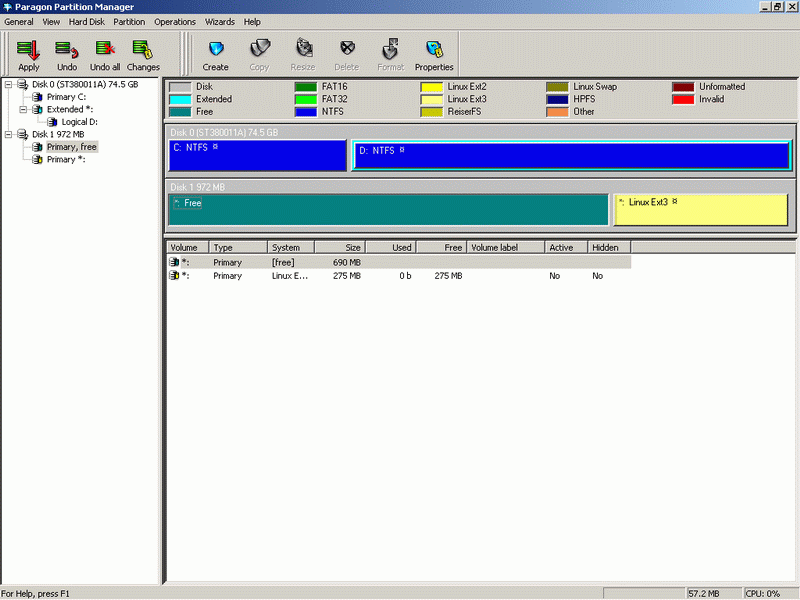Open the Partition menu
Viewport: 800px width, 600px height.
click(129, 22)
